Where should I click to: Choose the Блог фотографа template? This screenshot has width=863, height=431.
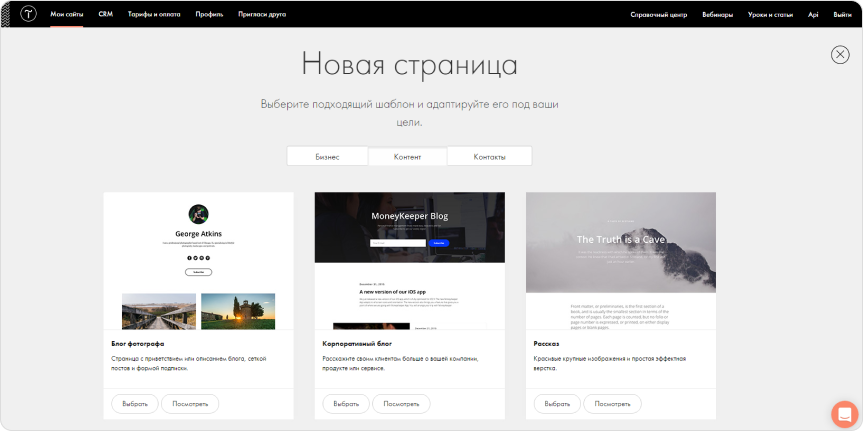(x=135, y=404)
